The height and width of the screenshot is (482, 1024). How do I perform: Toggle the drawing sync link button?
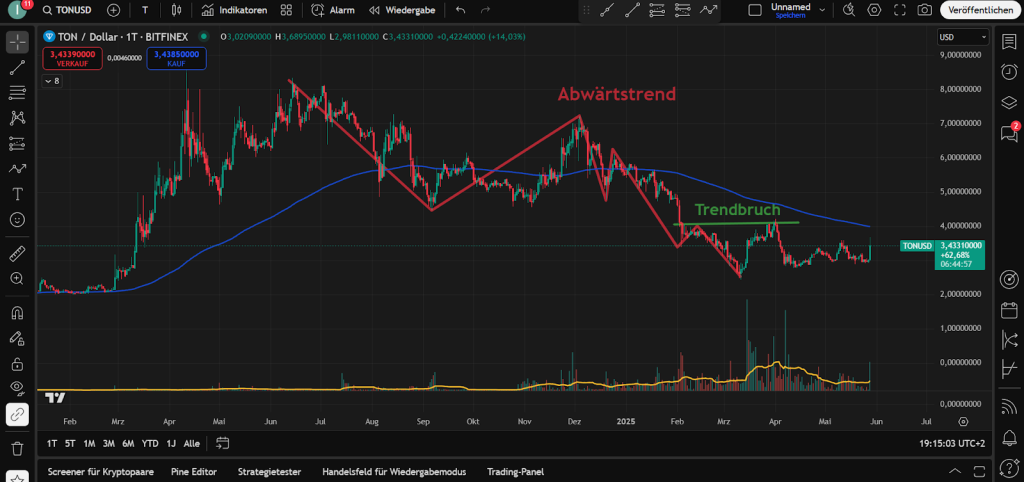(x=18, y=414)
